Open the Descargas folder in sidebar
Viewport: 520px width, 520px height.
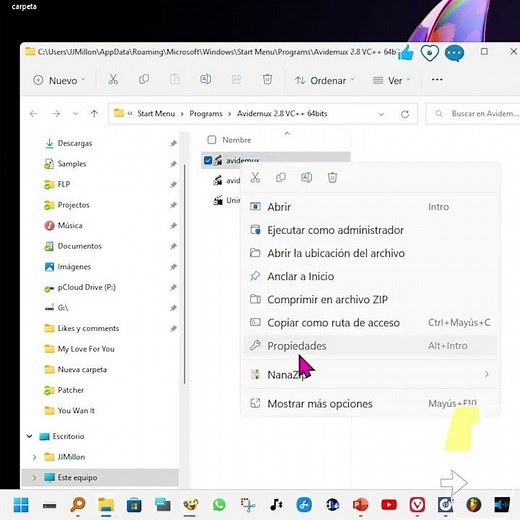(x=75, y=143)
